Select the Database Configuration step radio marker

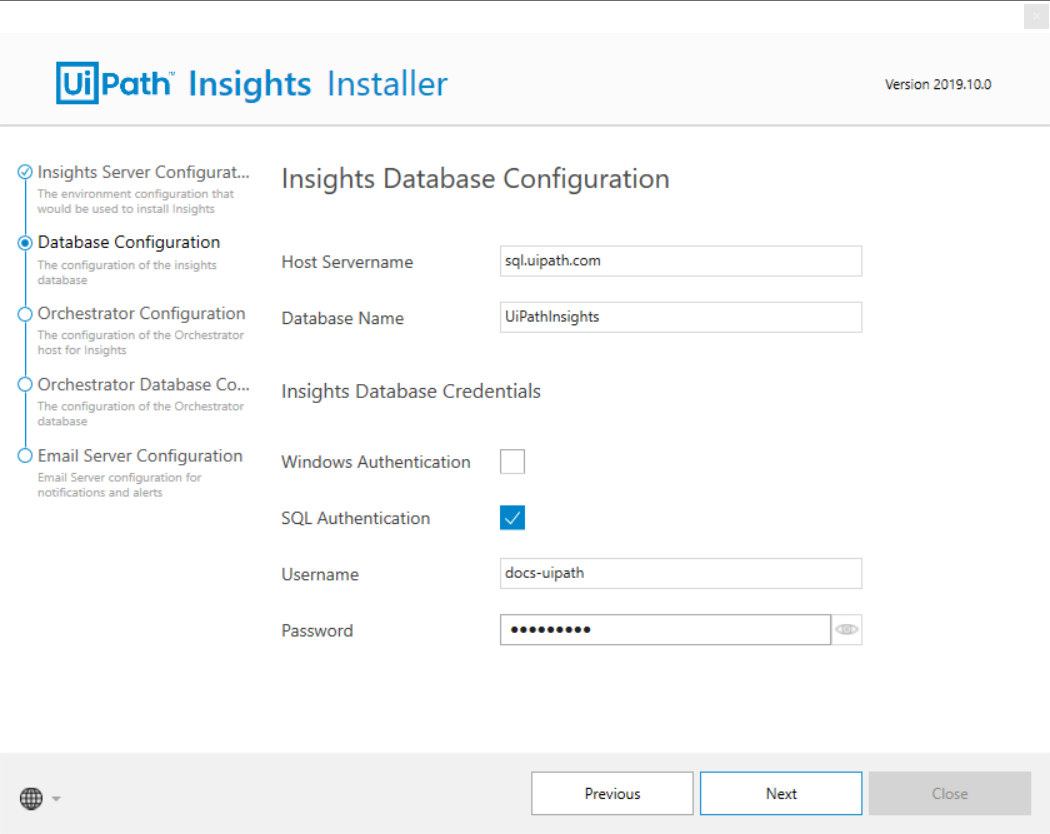click(x=25, y=242)
